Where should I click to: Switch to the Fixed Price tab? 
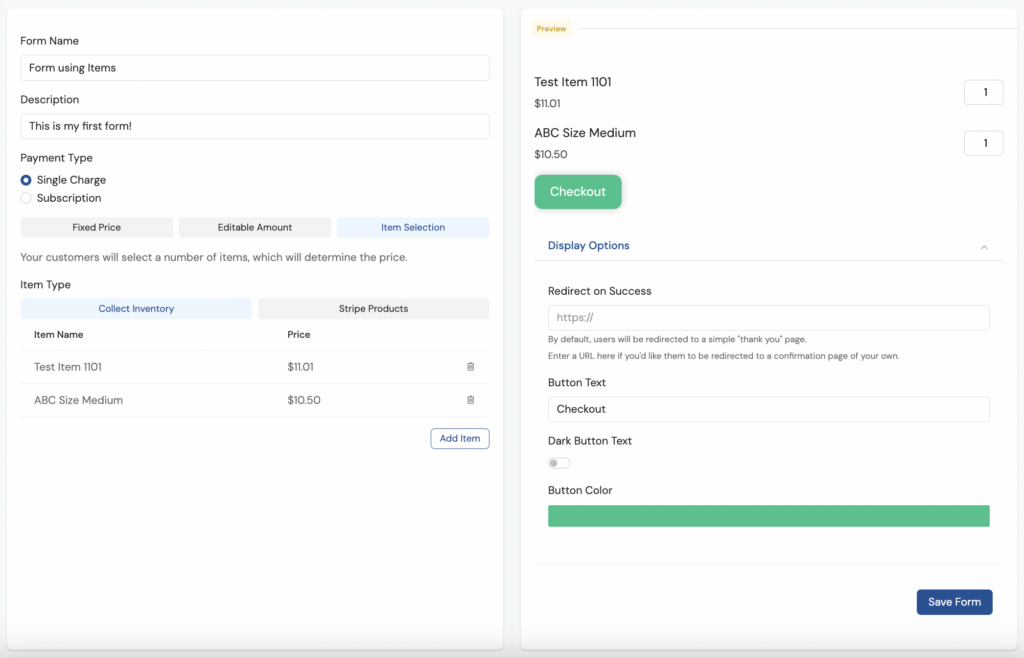click(96, 227)
